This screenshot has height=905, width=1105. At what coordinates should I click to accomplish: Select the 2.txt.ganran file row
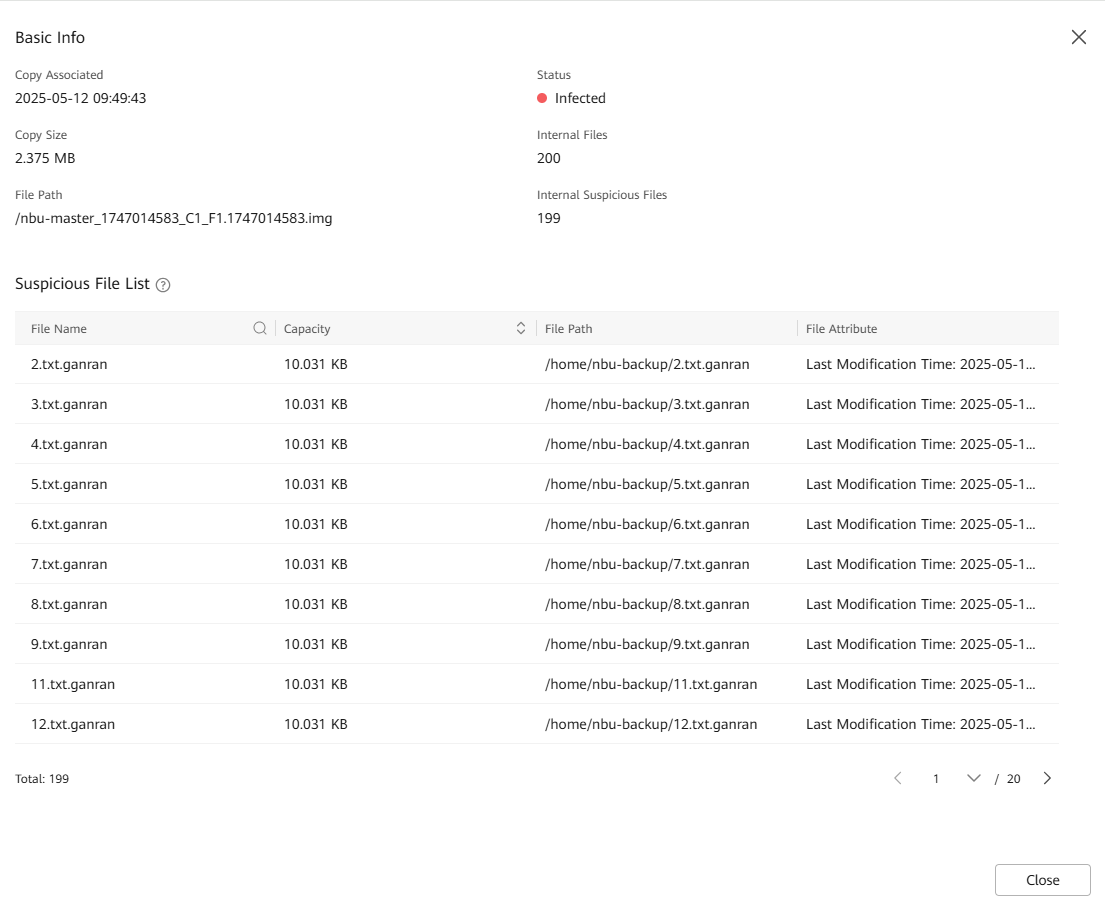coord(69,364)
